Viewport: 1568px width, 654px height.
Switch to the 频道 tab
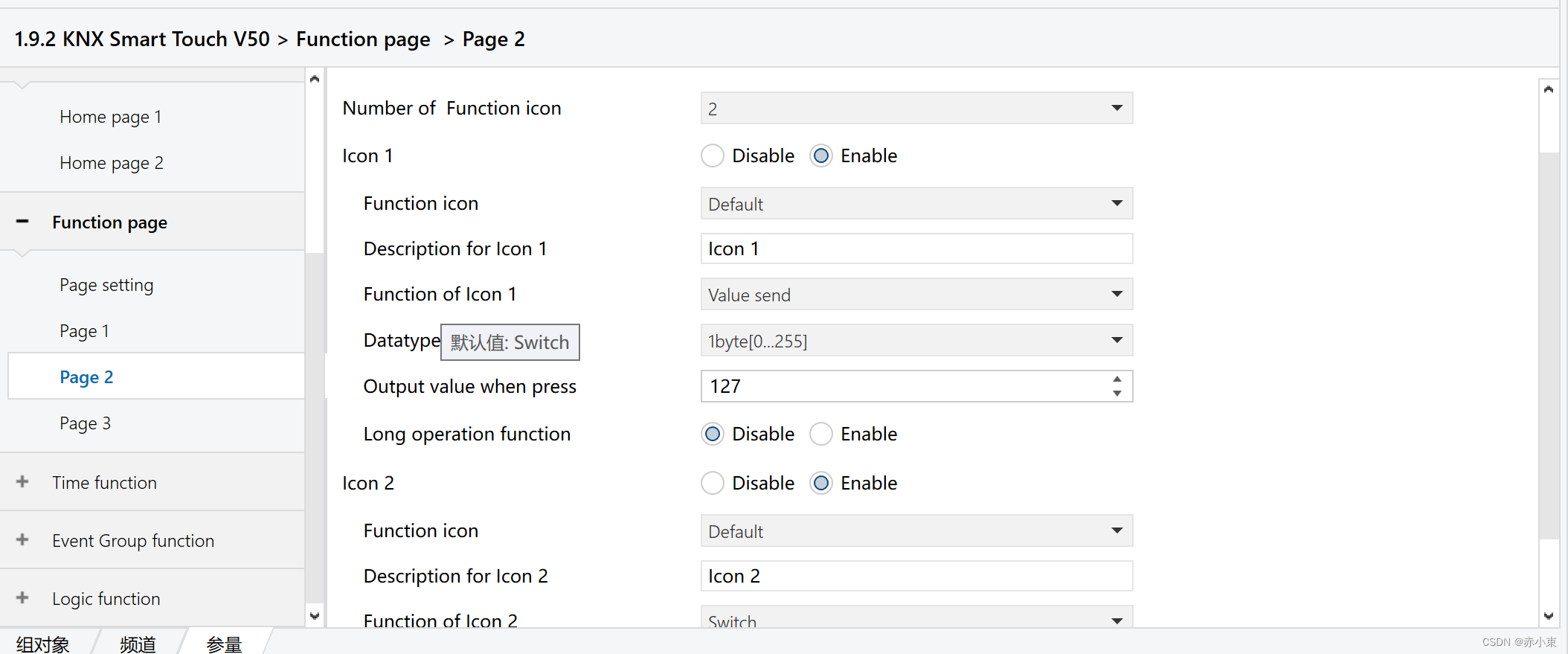pos(138,644)
